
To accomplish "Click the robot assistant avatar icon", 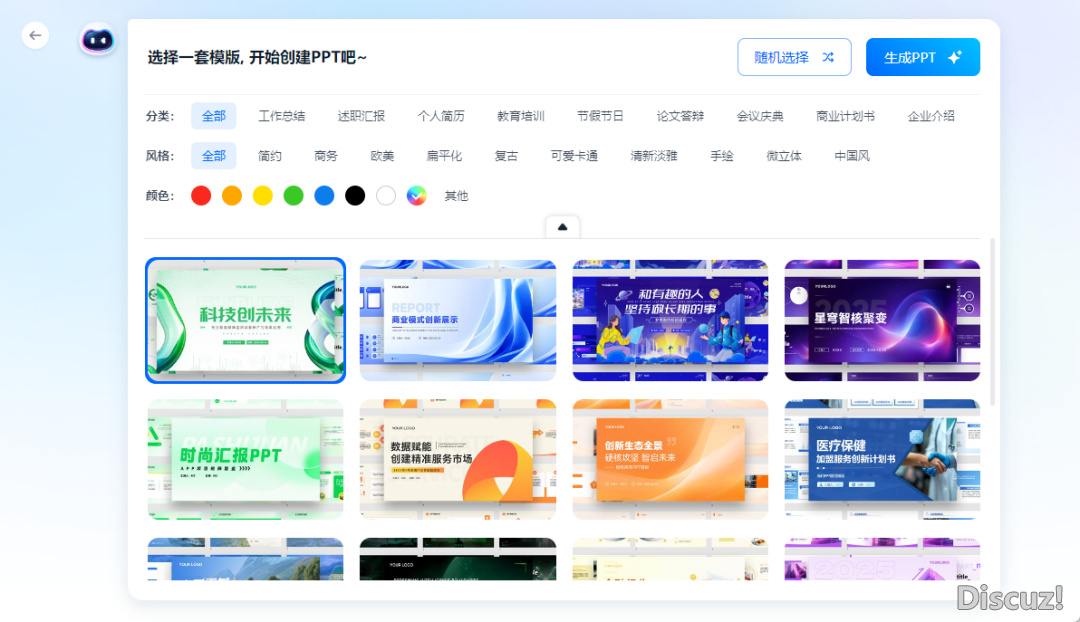I will (x=97, y=40).
